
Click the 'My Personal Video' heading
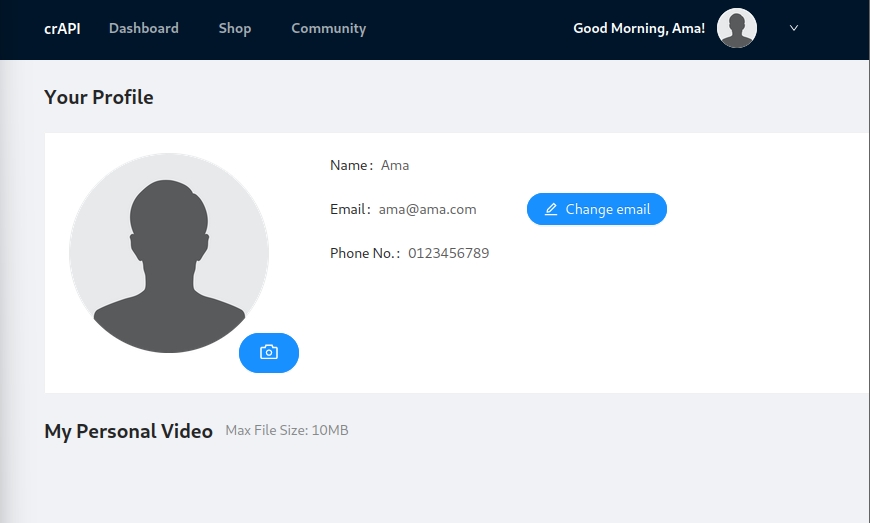pos(128,431)
